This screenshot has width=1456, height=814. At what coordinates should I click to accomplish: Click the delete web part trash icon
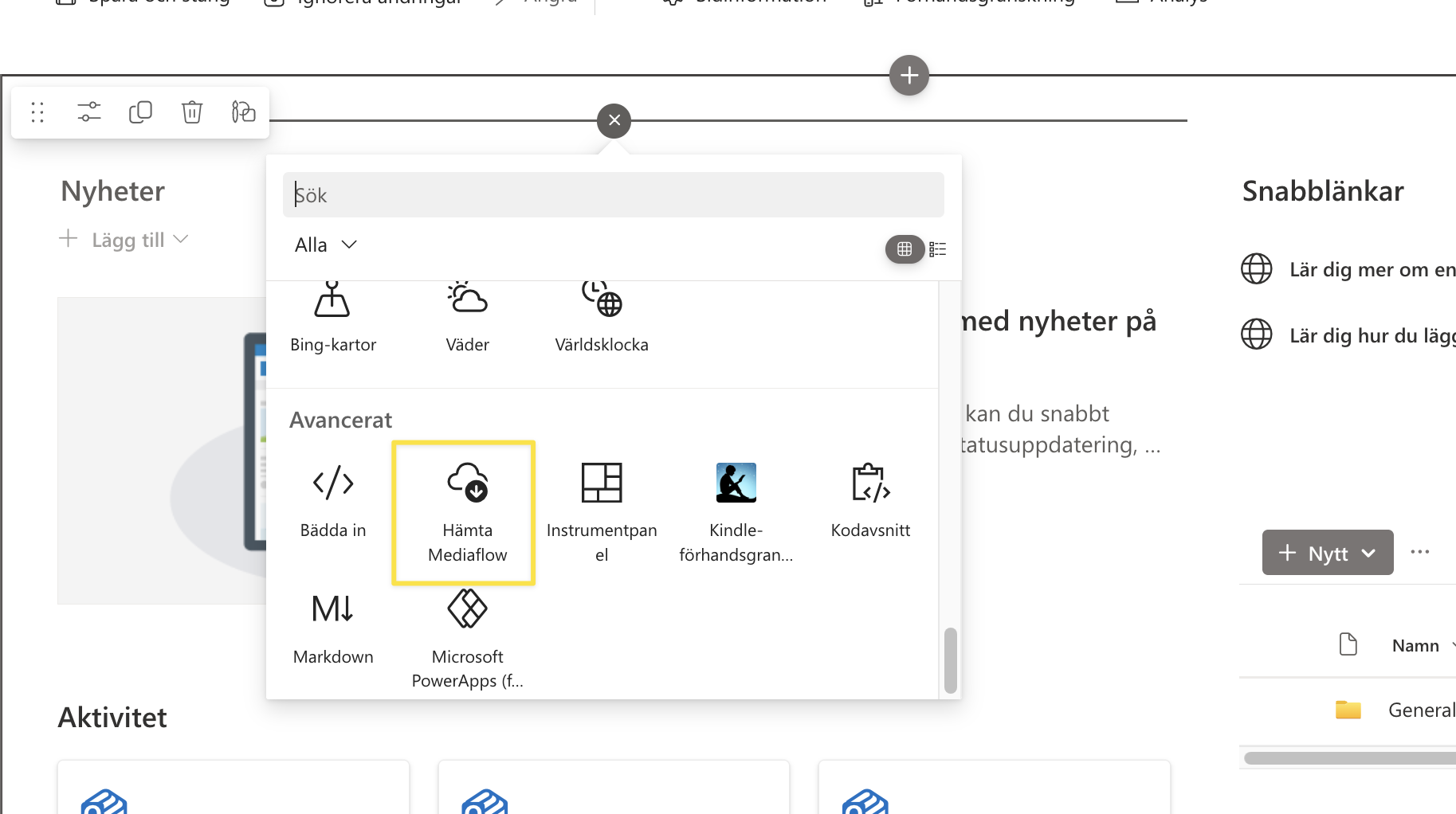tap(192, 112)
